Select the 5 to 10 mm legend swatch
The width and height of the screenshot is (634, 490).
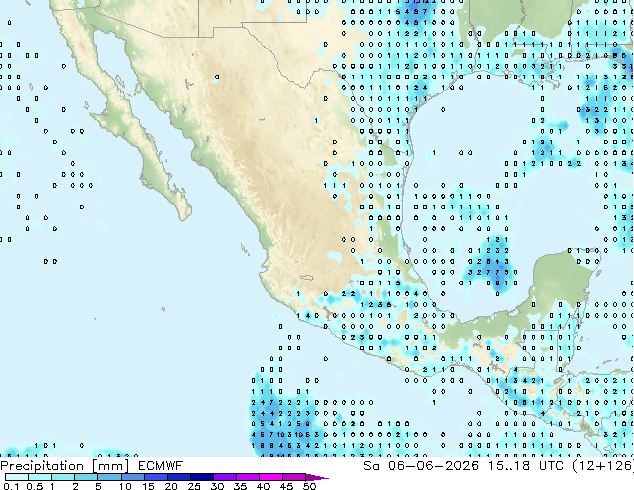tap(109, 477)
